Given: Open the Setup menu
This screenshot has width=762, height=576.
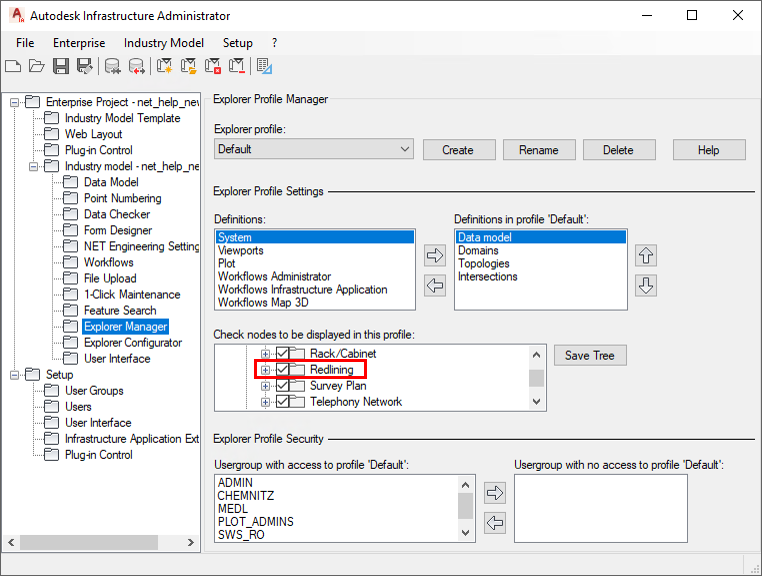Looking at the screenshot, I should [238, 43].
